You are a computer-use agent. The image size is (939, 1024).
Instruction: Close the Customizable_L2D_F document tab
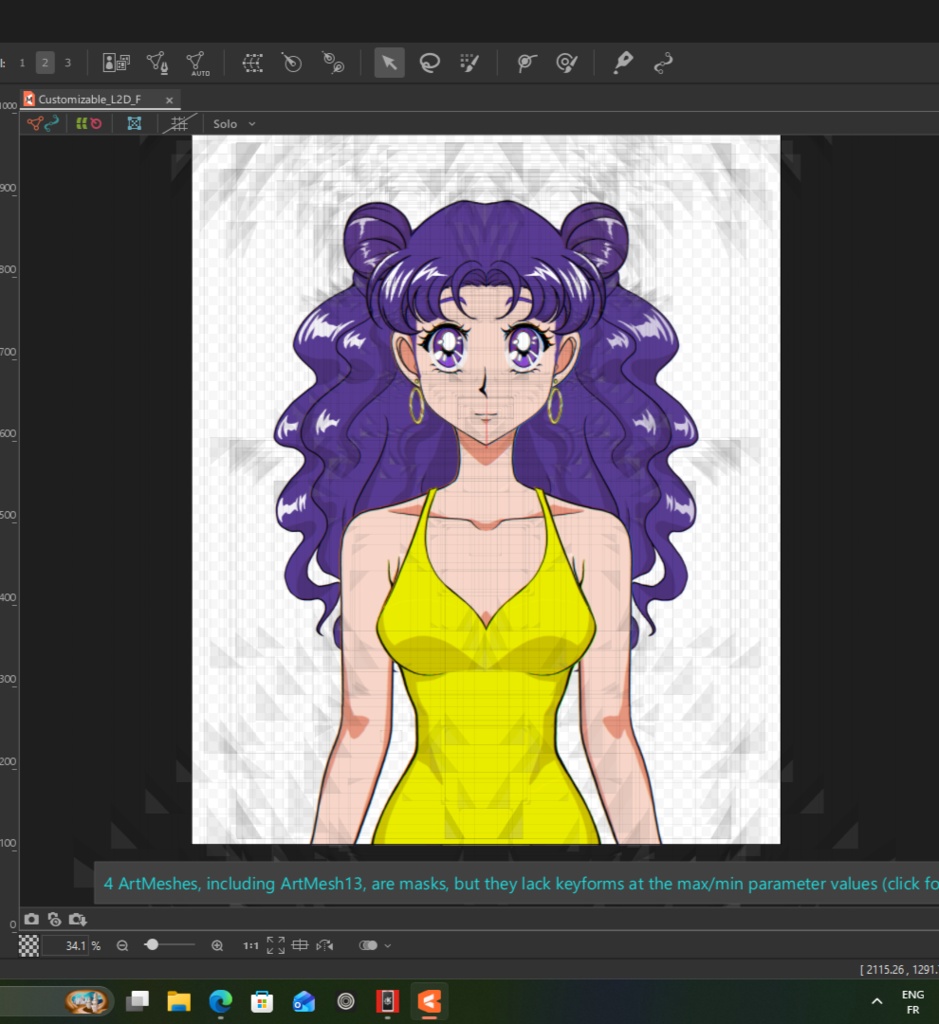click(169, 100)
